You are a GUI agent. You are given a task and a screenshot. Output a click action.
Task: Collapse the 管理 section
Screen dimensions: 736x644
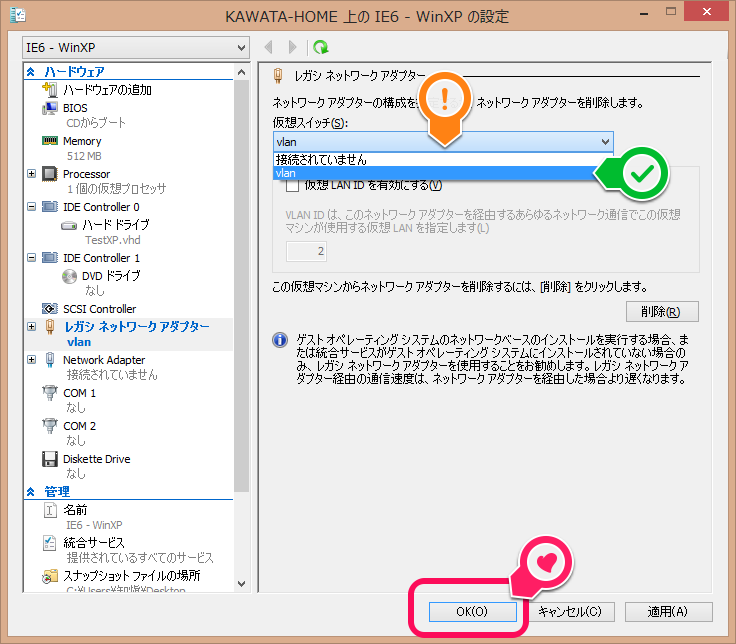pos(31,492)
